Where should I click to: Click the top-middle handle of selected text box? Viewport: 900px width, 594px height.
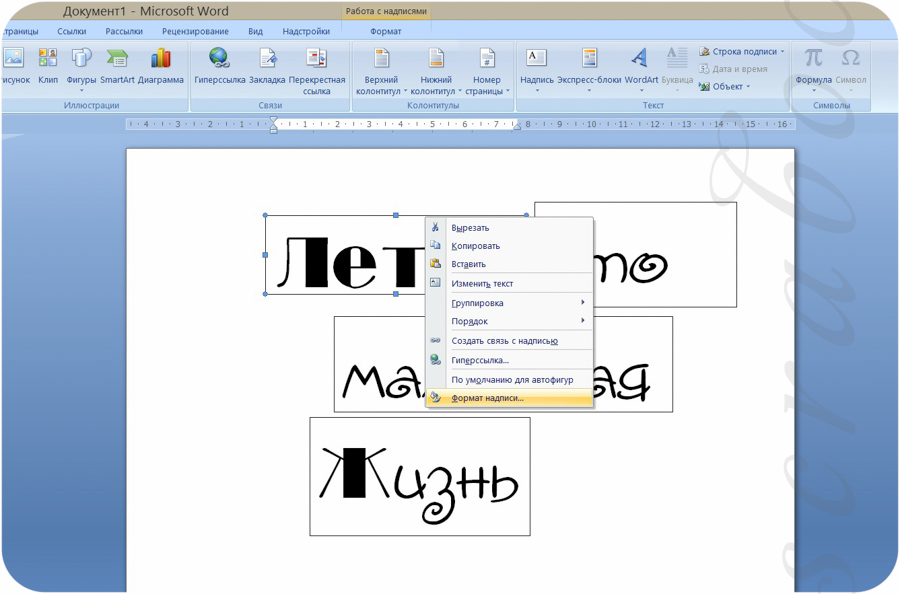pos(396,215)
